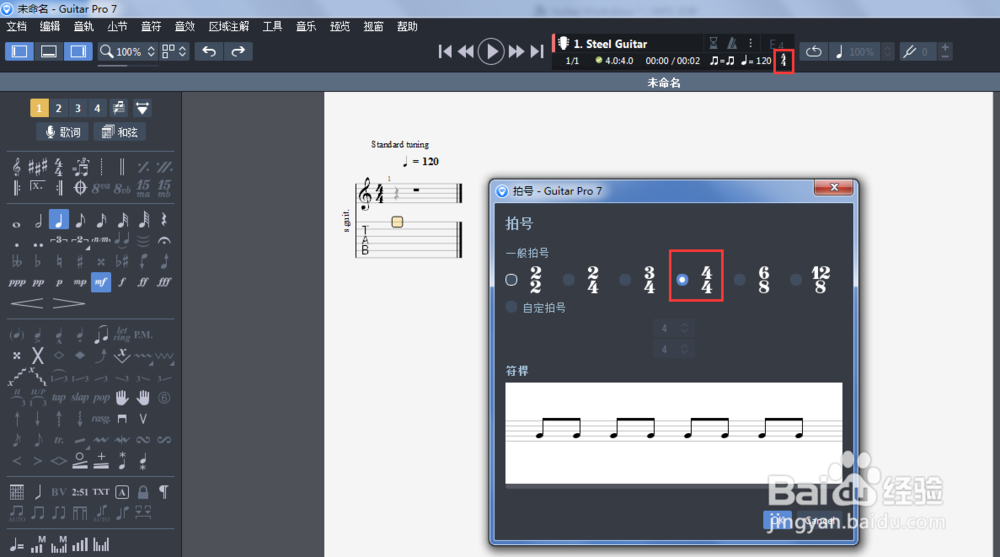
Task: Open the 编辑 menu
Action: 50,26
